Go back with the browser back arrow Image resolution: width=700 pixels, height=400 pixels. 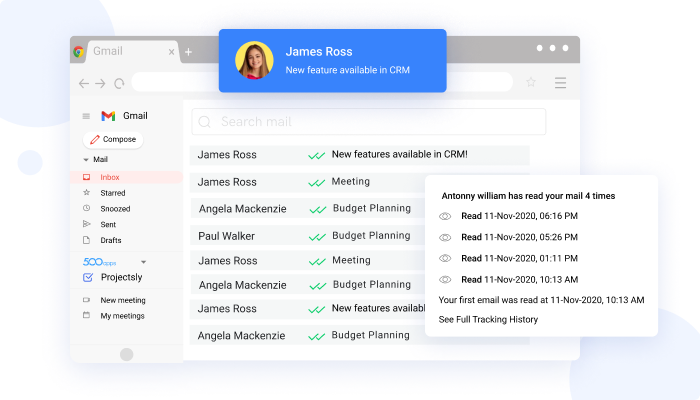click(x=83, y=83)
